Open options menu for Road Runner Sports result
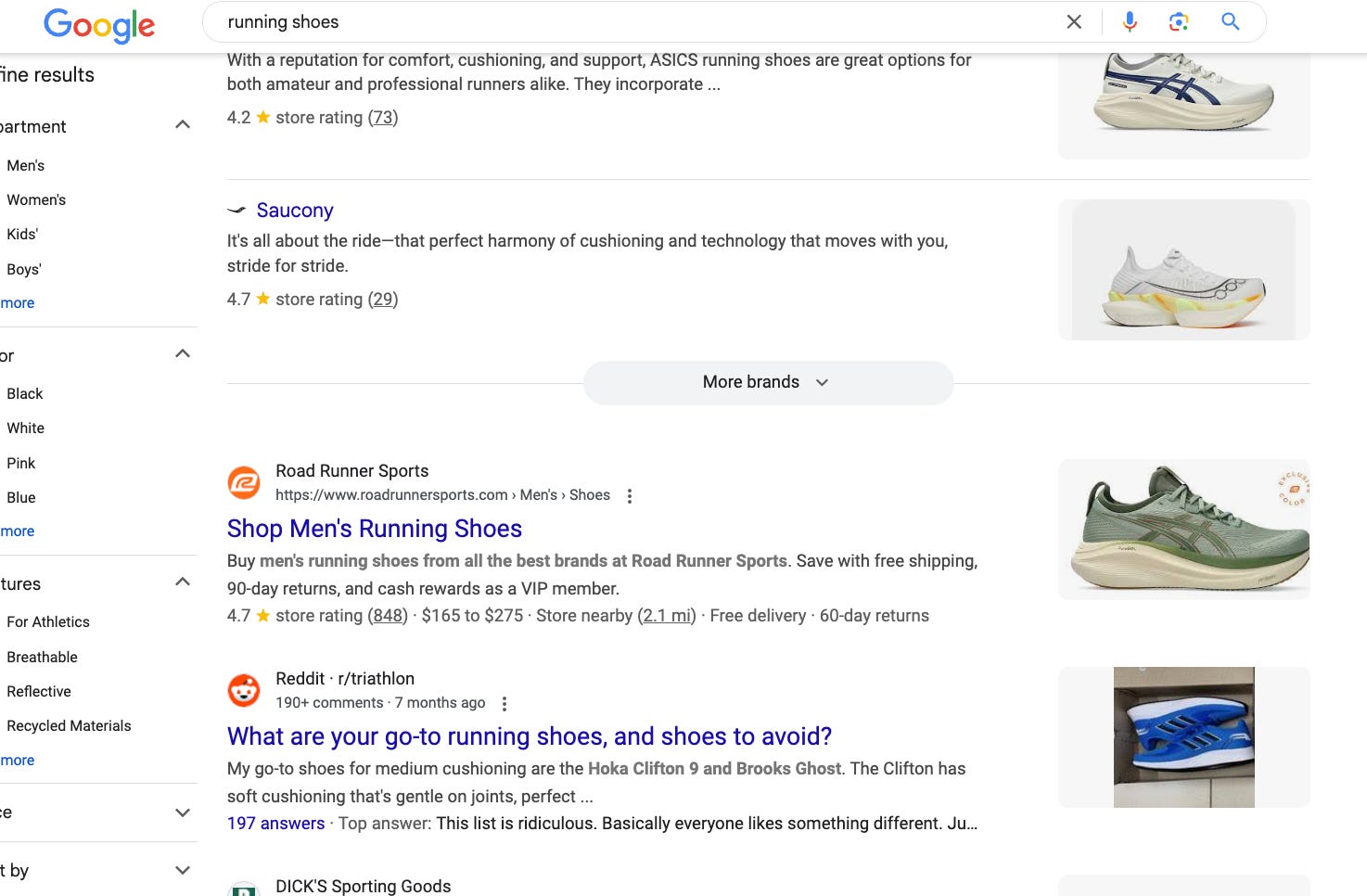1367x896 pixels. (x=630, y=495)
